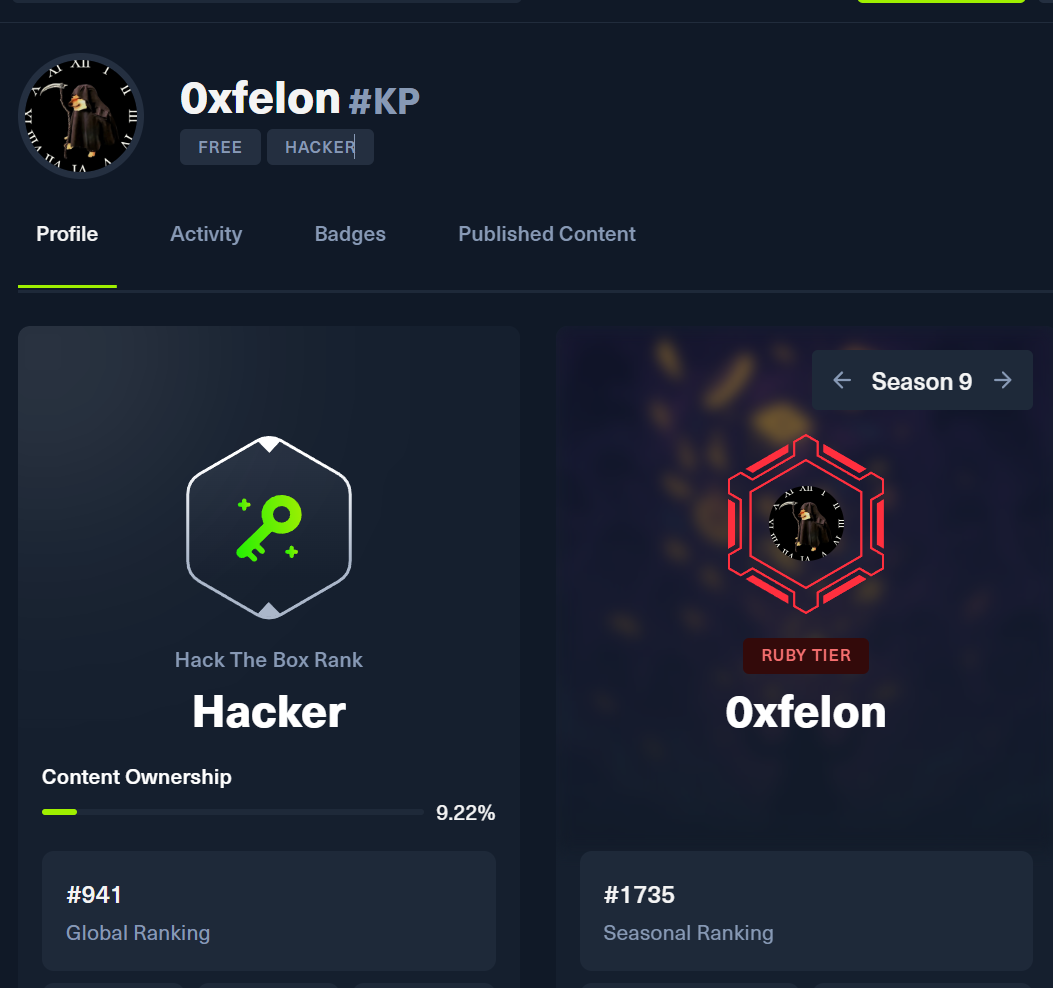1053x988 pixels.
Task: Open the #1735 Seasonal Ranking card
Action: click(x=806, y=911)
